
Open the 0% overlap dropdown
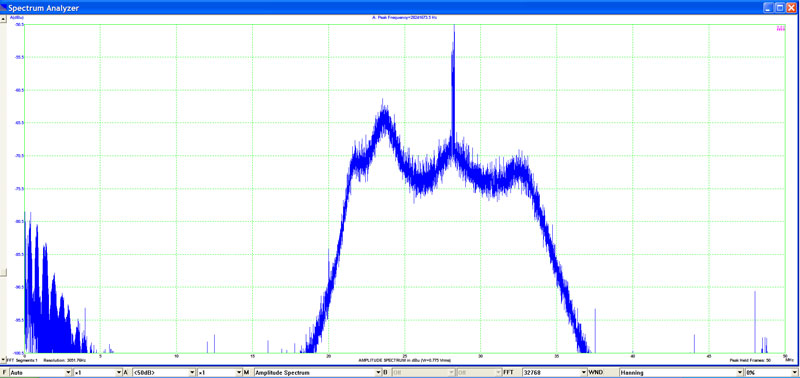coord(771,373)
